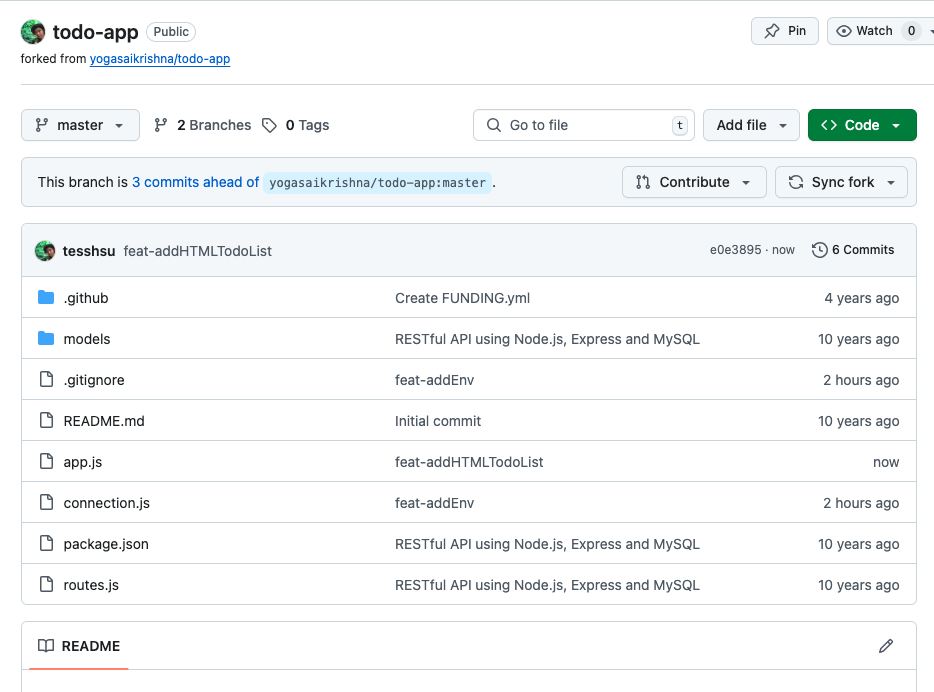Click the code brackets icon in Code button
This screenshot has height=692, width=934.
coord(829,125)
